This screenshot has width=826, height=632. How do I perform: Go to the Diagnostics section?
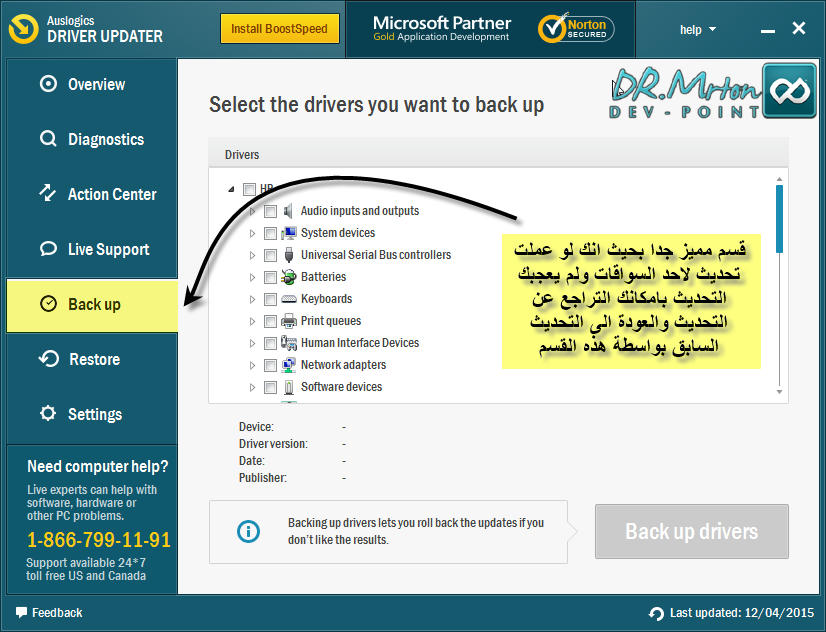tap(92, 139)
